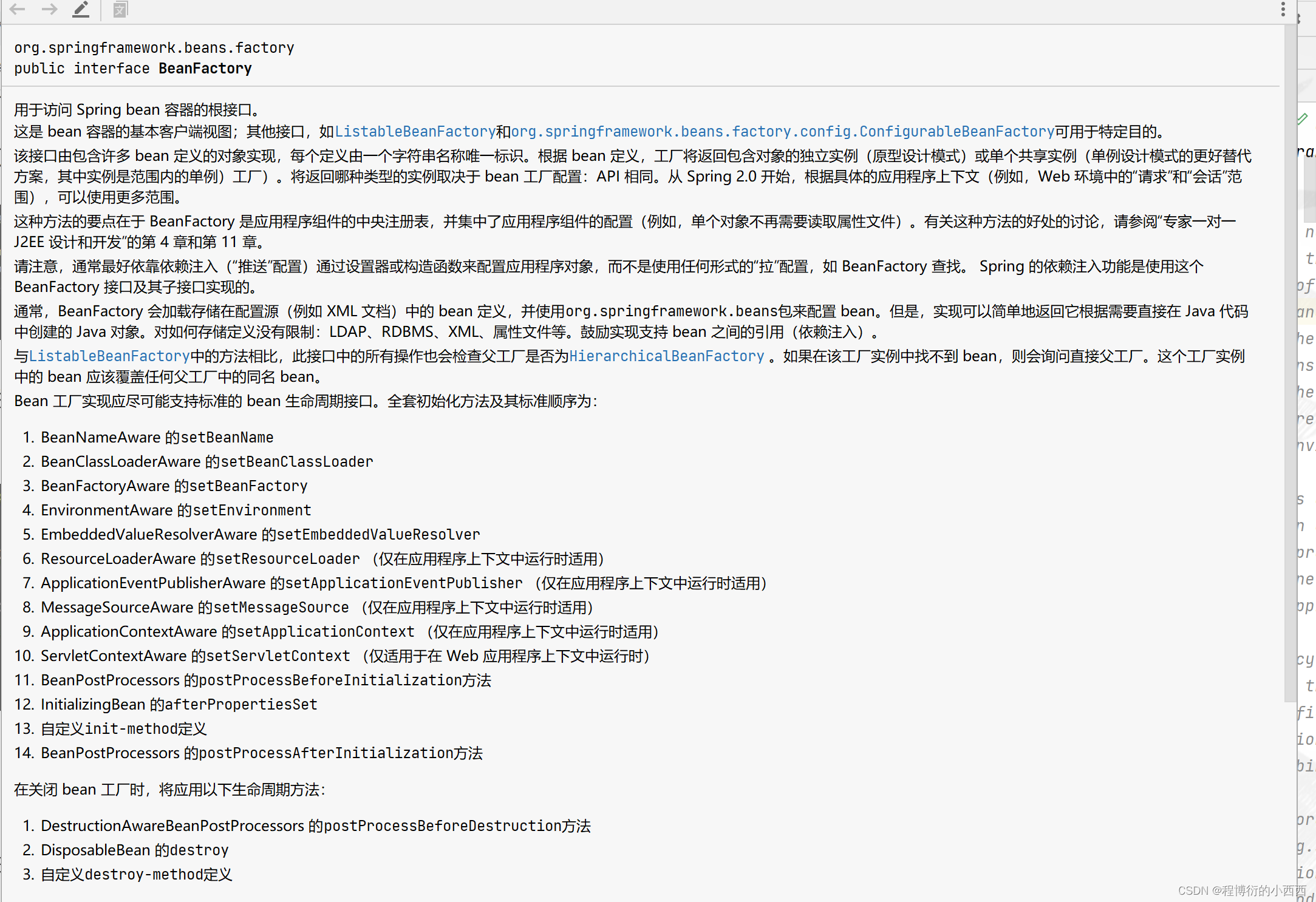Open ListableBeanFactory link in the paragraph starting with 与
The height and width of the screenshot is (902, 1316).
click(109, 356)
